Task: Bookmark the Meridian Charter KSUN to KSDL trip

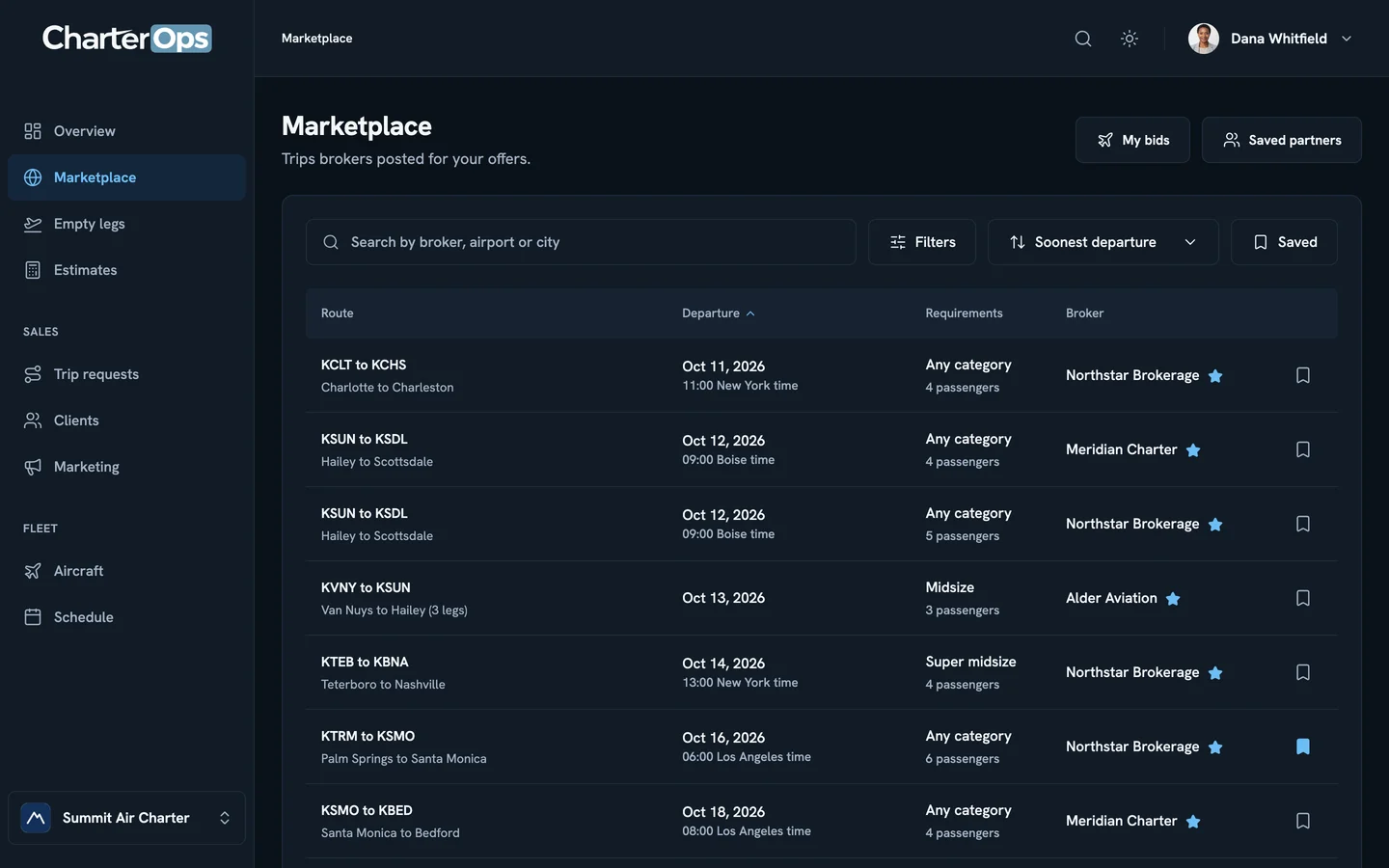Action: tap(1303, 449)
